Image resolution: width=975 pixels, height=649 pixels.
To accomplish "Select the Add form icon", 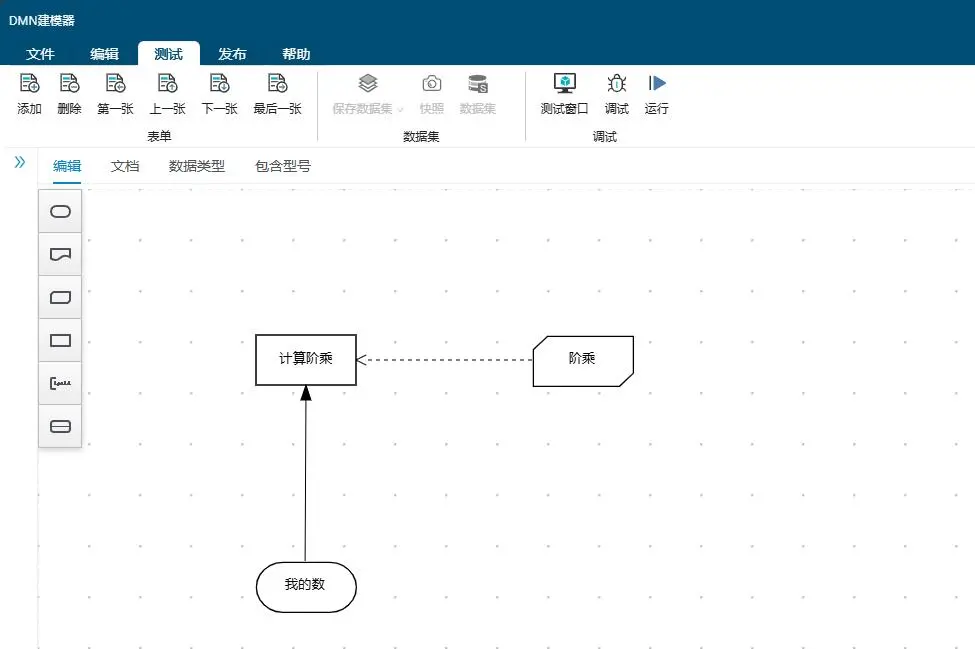I will pyautogui.click(x=28, y=93).
